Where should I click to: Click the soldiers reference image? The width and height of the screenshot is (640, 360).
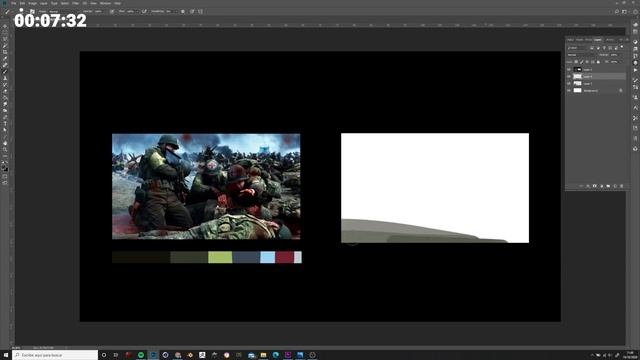pos(206,186)
